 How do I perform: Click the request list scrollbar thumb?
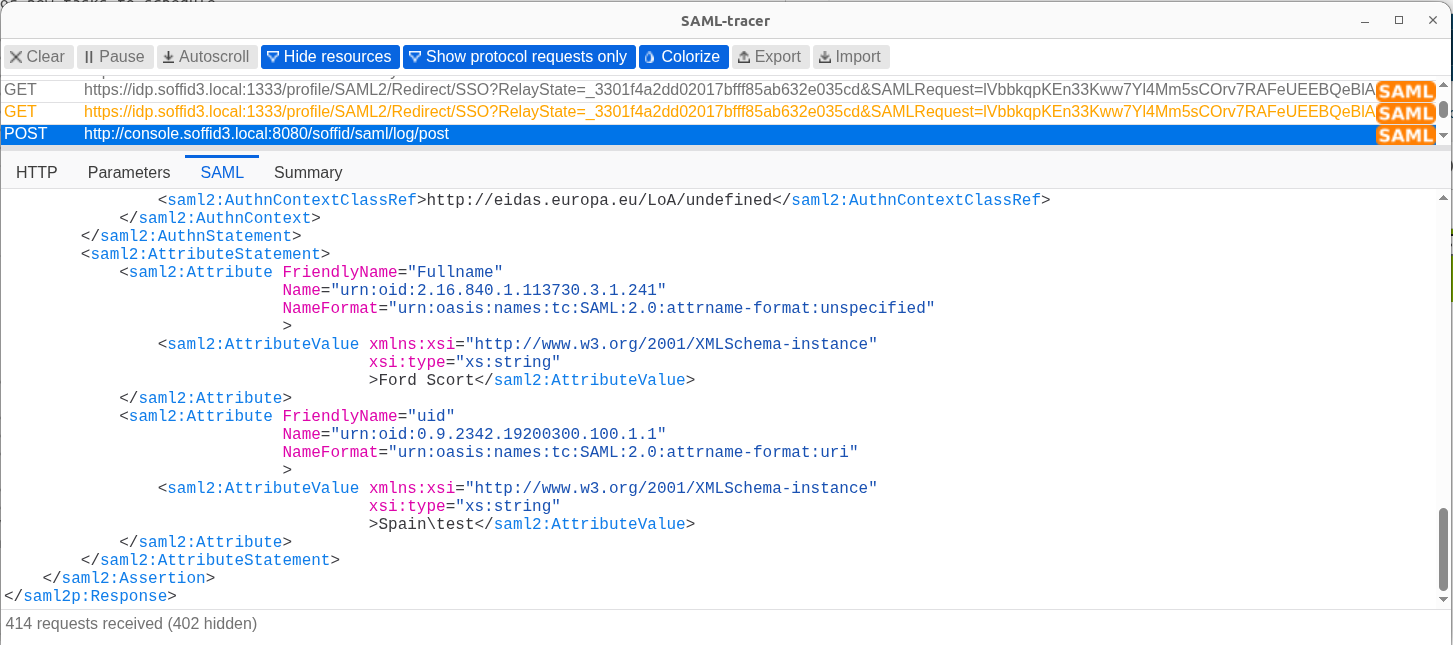coord(1443,109)
